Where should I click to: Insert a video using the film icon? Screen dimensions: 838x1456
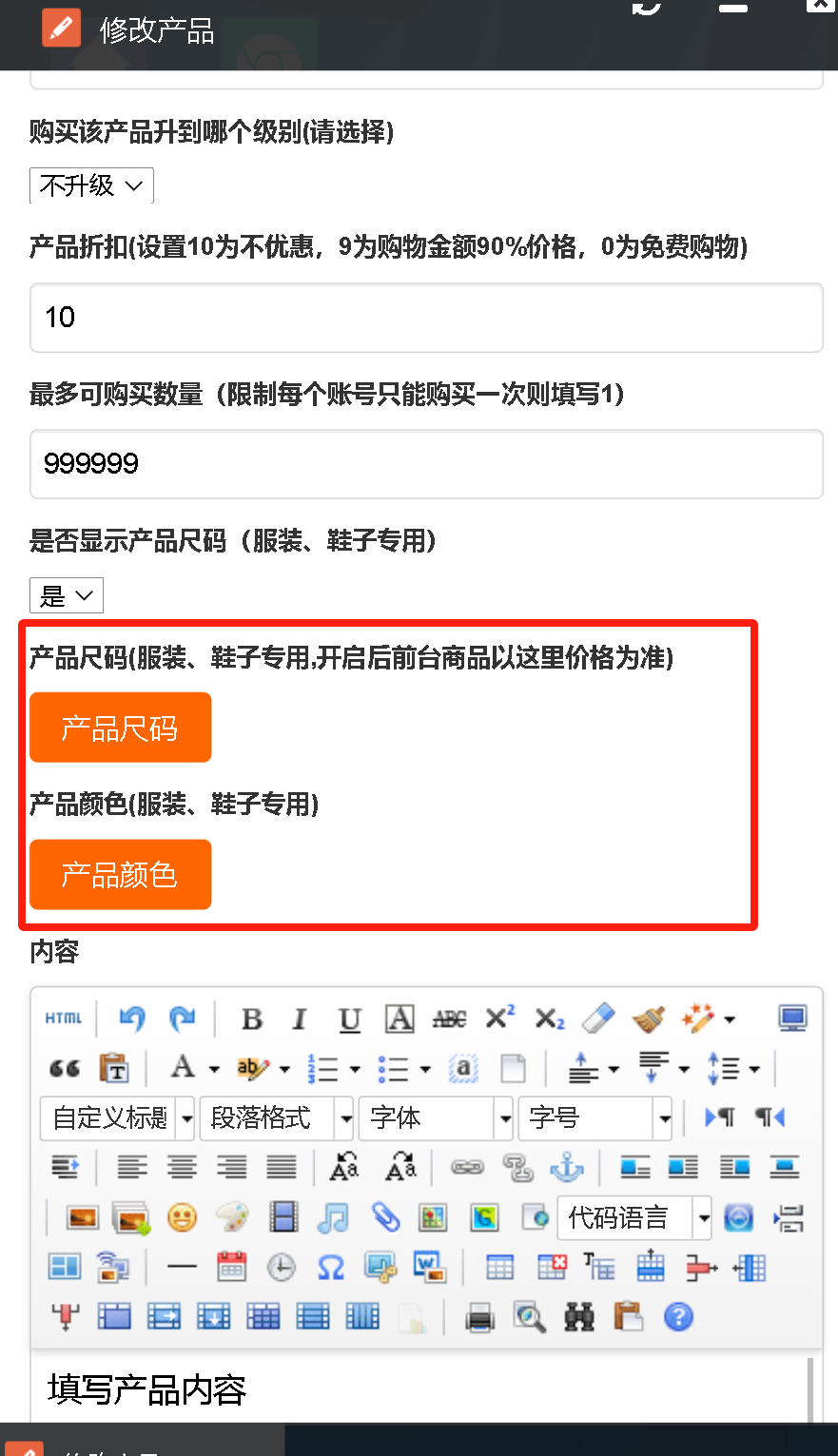coord(283,1217)
